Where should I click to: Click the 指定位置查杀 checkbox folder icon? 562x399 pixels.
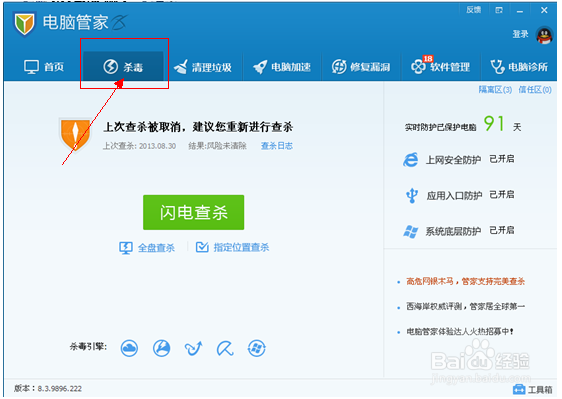click(202, 247)
